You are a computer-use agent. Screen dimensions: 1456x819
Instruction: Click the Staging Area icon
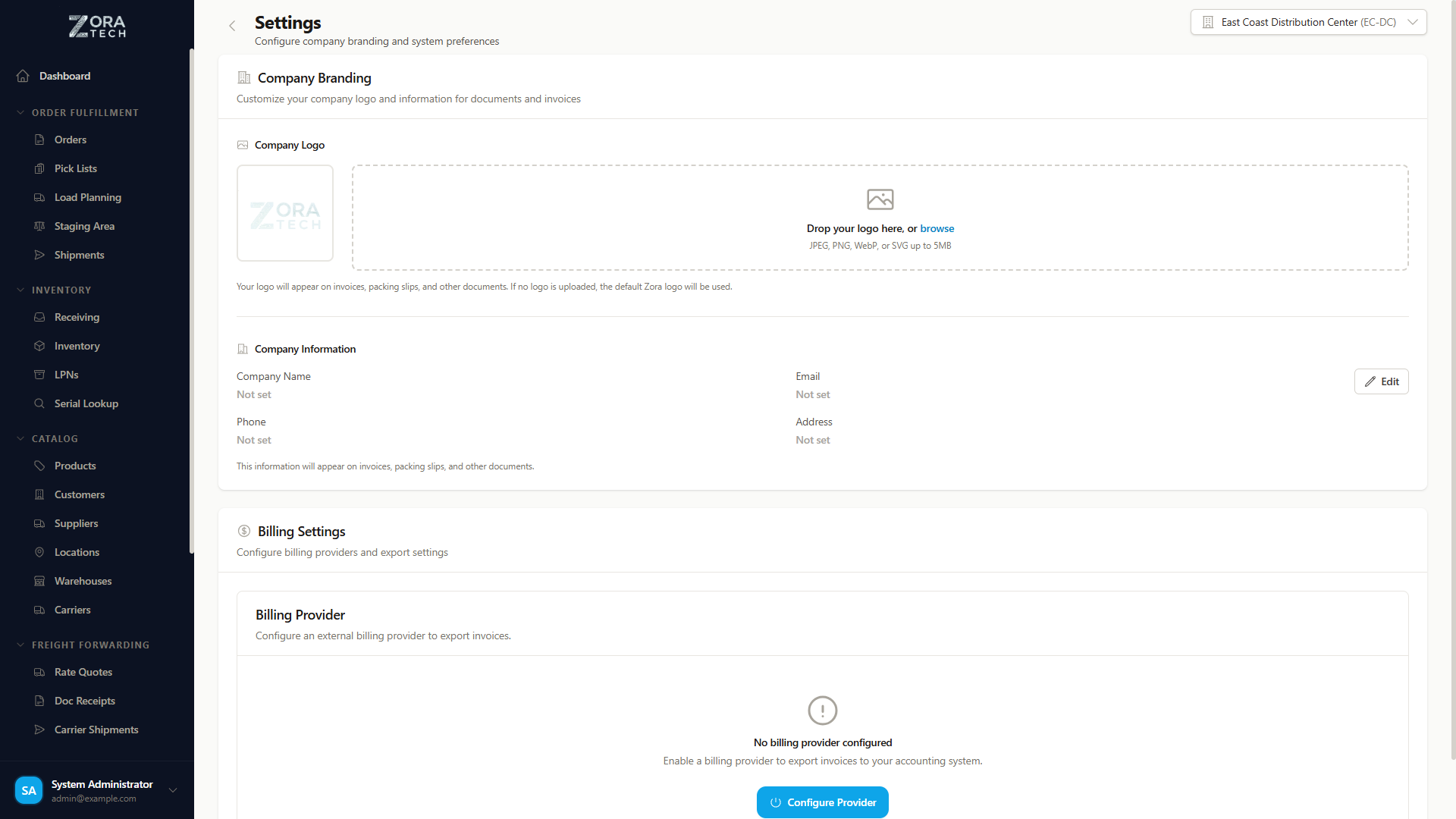click(x=39, y=226)
